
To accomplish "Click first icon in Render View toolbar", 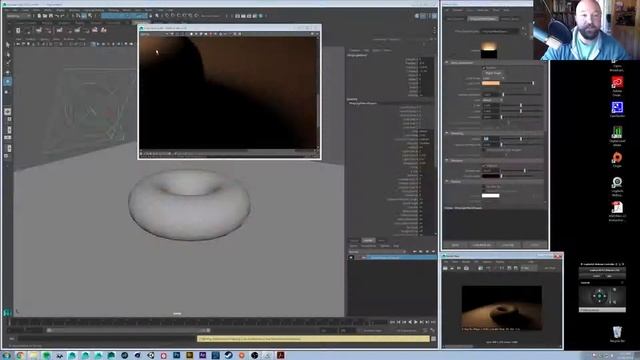I will tap(445, 268).
